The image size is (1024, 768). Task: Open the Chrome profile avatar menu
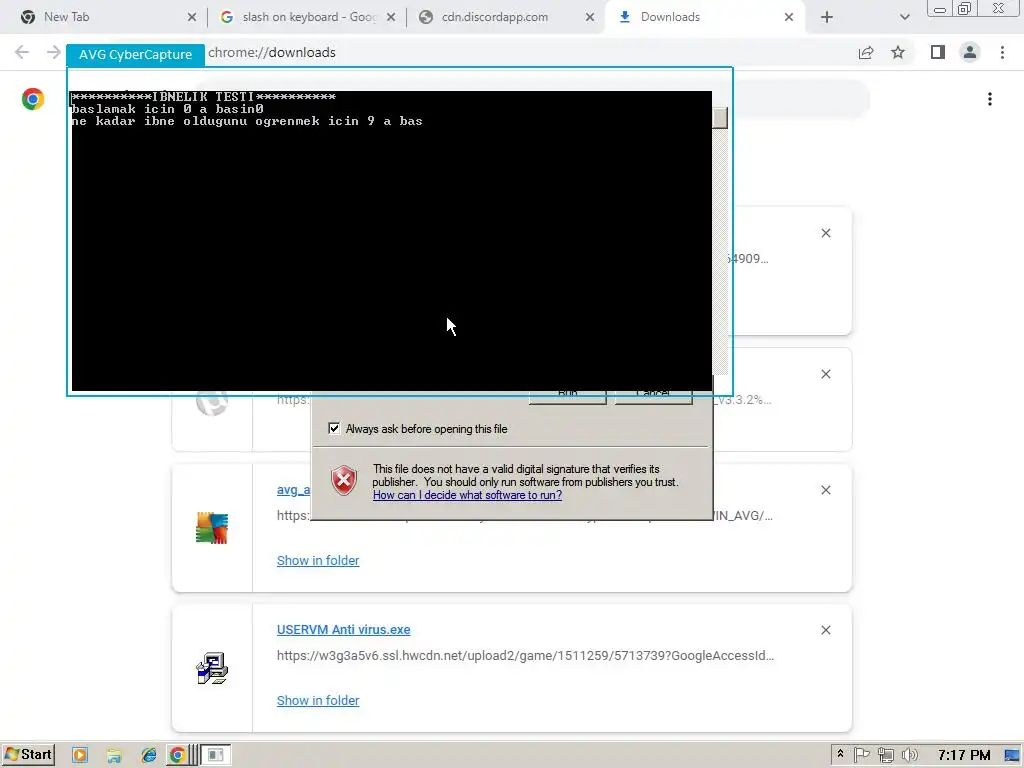click(x=970, y=52)
